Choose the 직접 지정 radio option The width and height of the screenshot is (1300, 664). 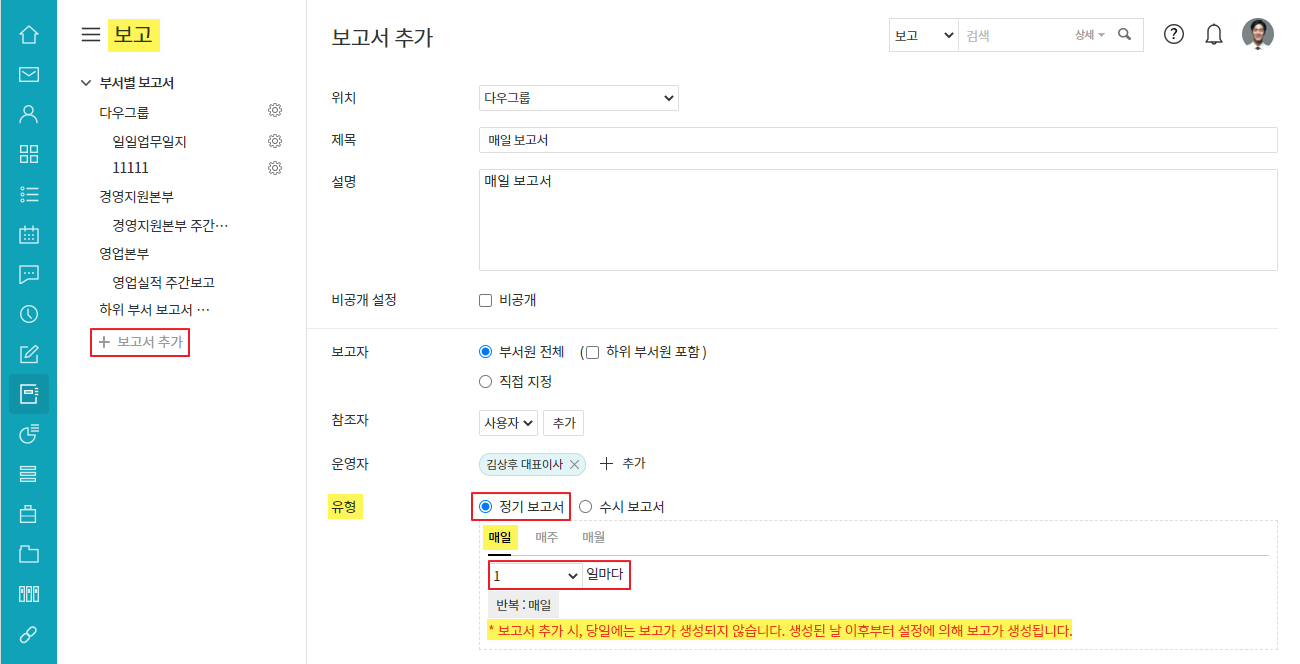click(486, 381)
